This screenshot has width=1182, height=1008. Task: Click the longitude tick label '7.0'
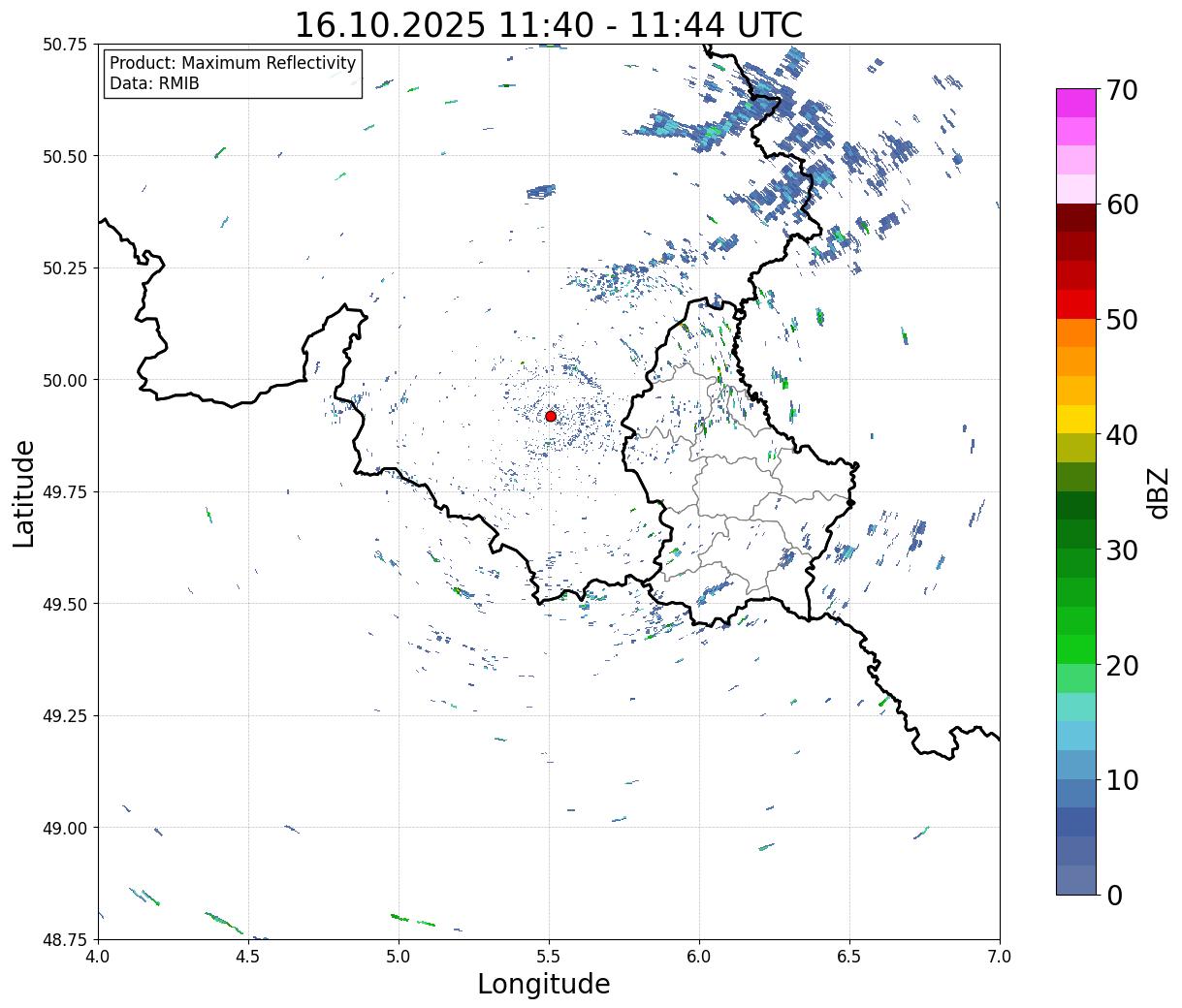click(1000, 957)
